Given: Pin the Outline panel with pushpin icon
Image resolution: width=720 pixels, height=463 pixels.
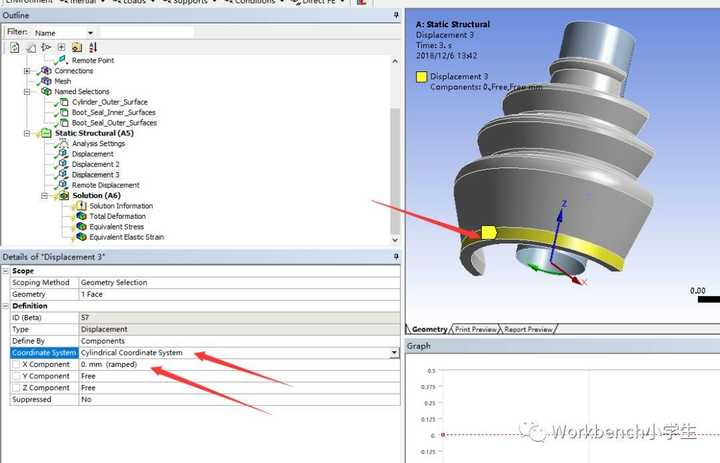Looking at the screenshot, I should (x=396, y=15).
